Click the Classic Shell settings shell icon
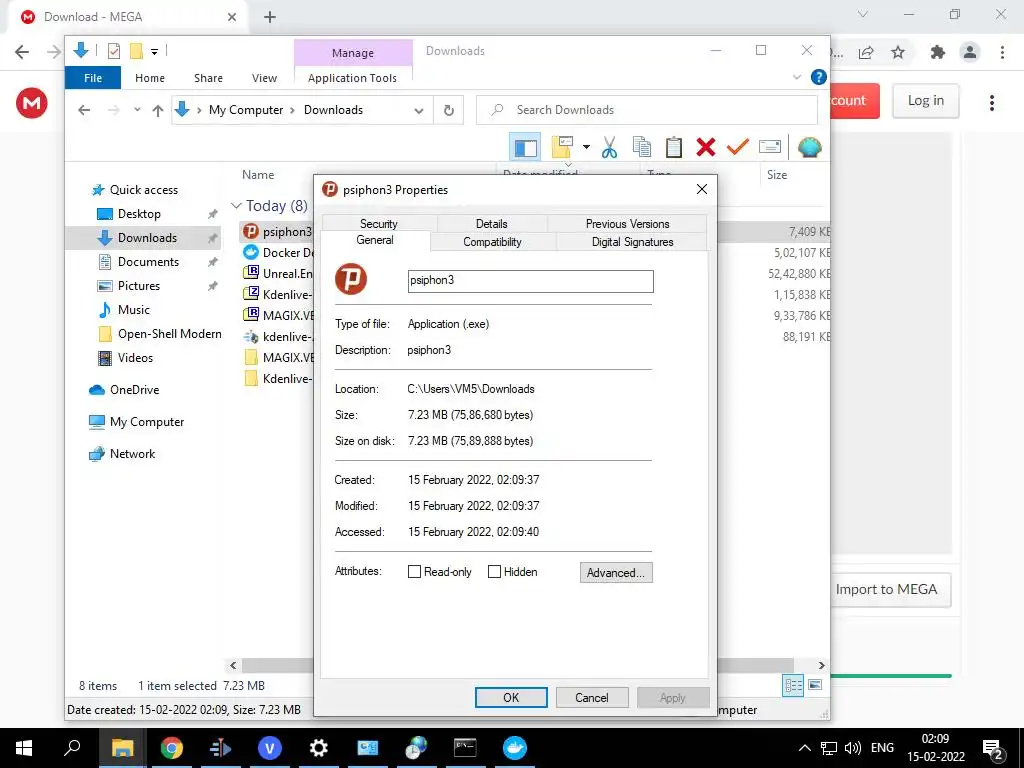This screenshot has height=768, width=1024. point(810,148)
